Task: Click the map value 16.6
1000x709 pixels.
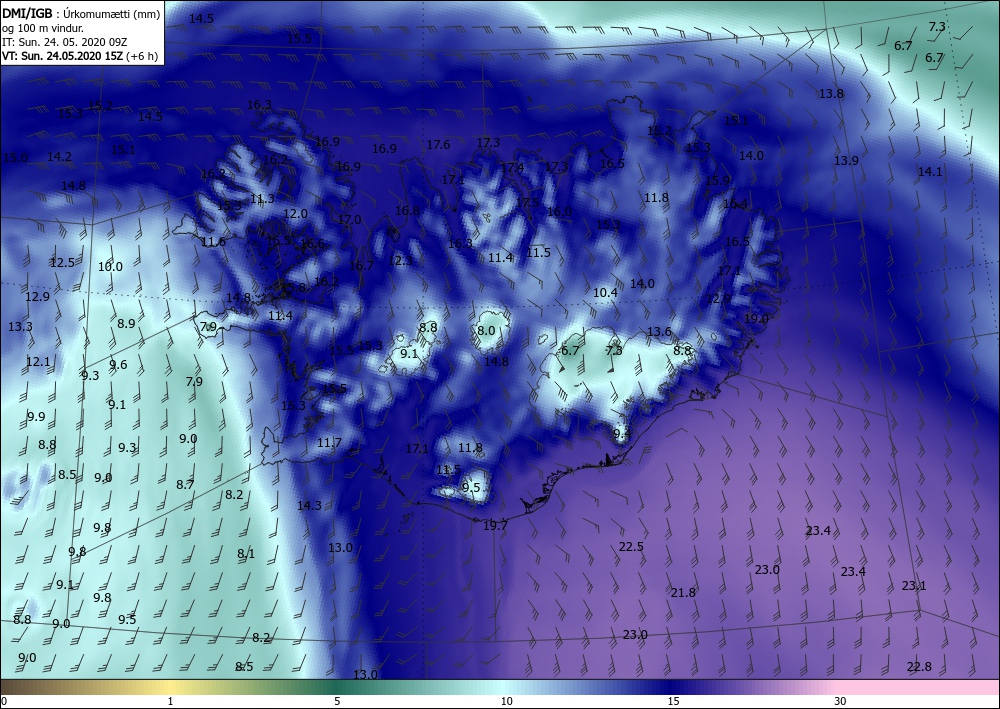Action: [x=312, y=244]
